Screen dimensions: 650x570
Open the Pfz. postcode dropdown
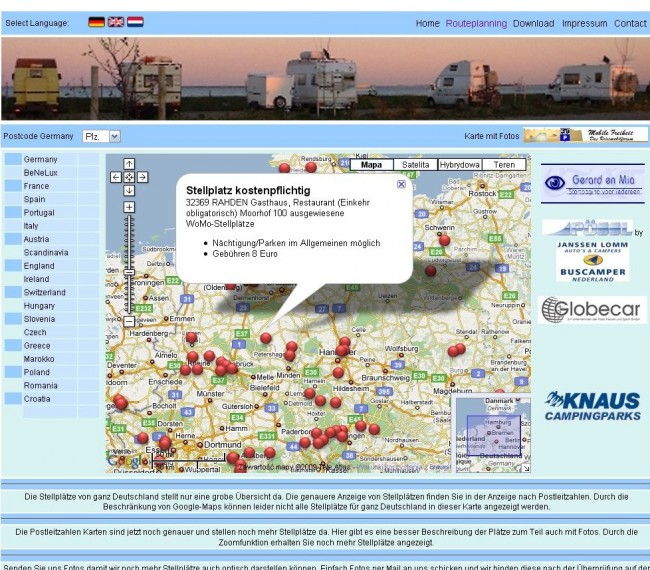(114, 136)
